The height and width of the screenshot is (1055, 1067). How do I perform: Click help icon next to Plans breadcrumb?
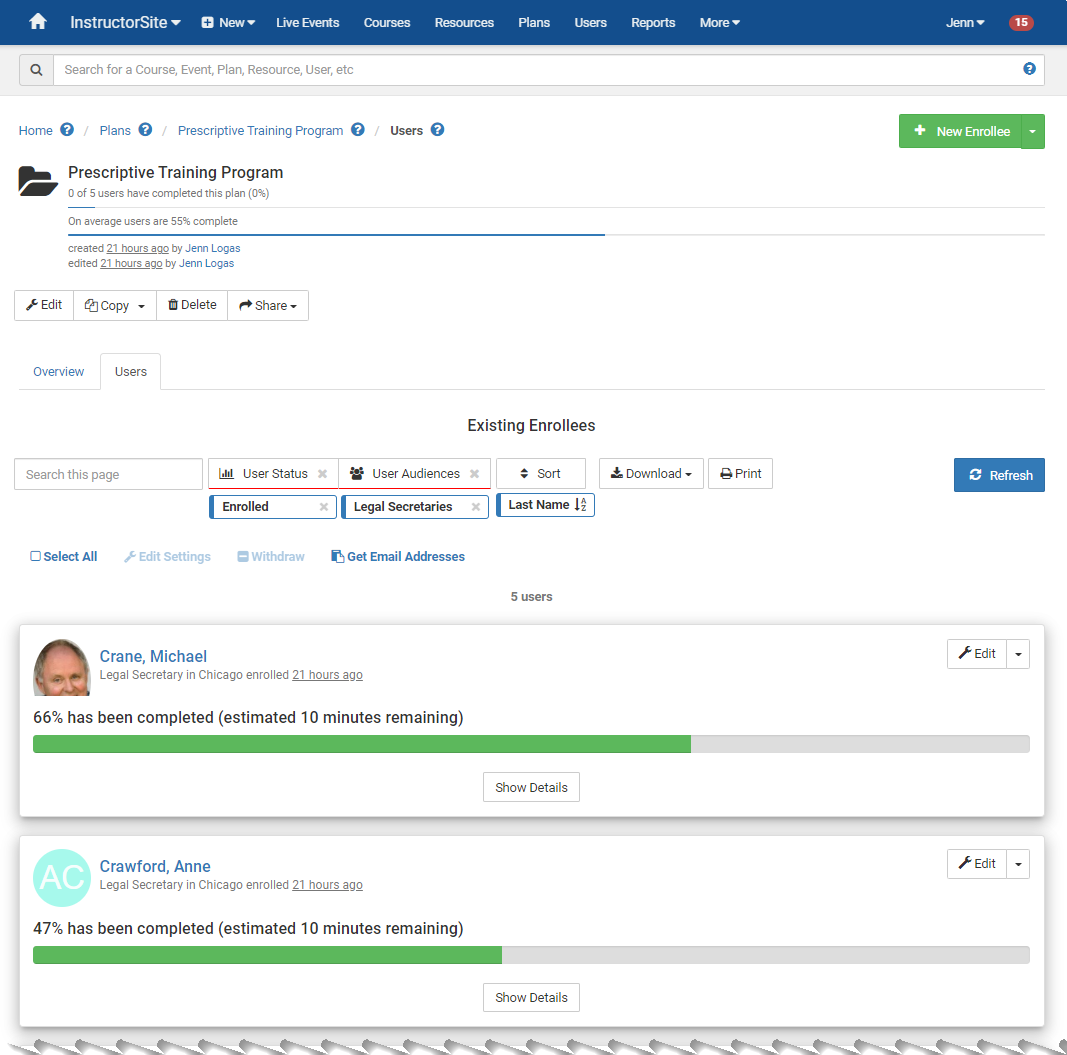click(146, 129)
